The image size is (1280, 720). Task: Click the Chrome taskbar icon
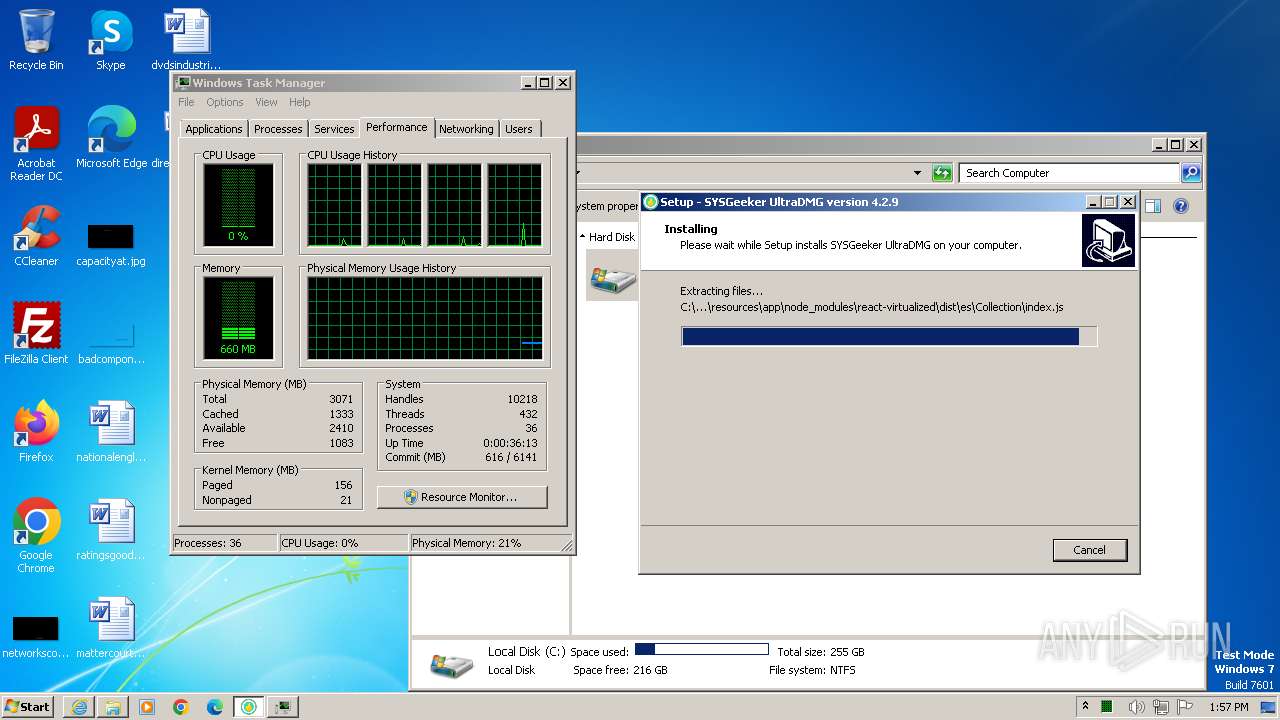click(x=181, y=707)
